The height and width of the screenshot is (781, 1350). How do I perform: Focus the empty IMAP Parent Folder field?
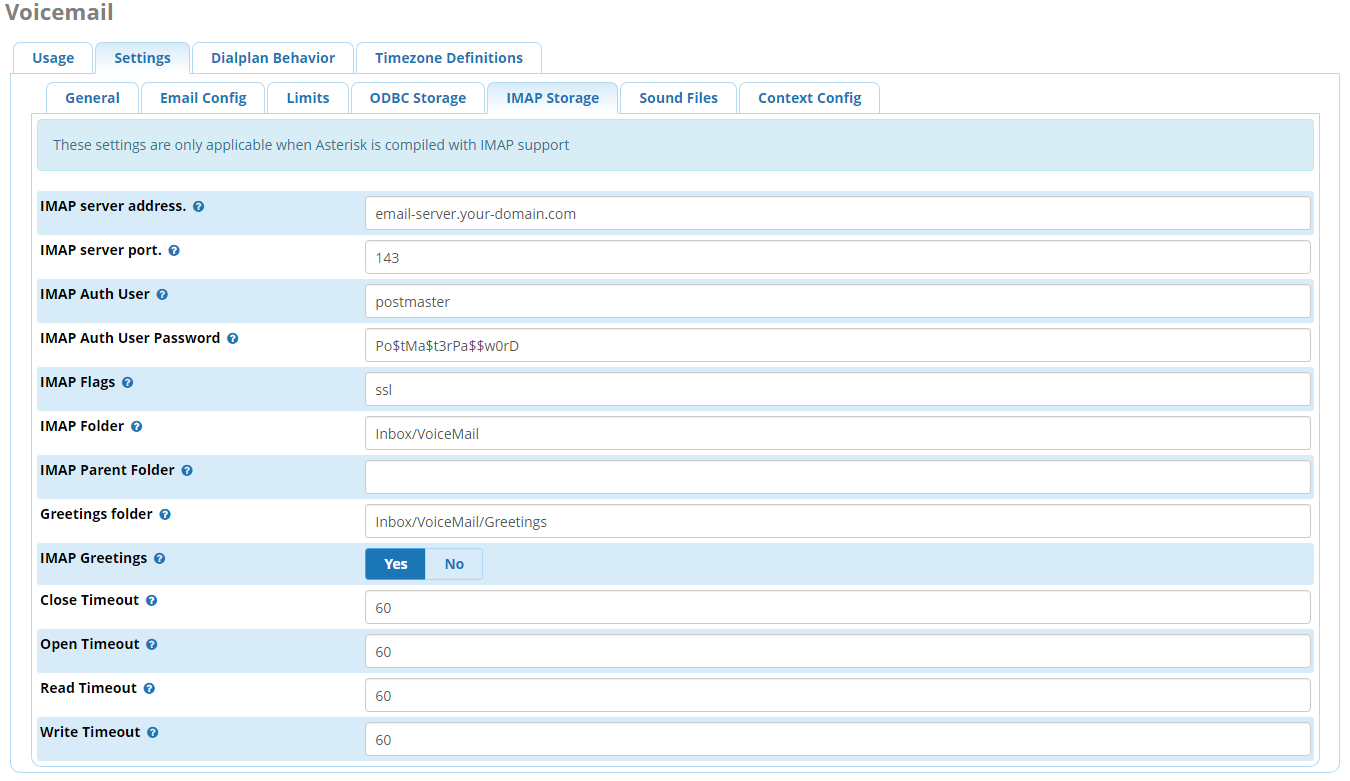pos(837,477)
